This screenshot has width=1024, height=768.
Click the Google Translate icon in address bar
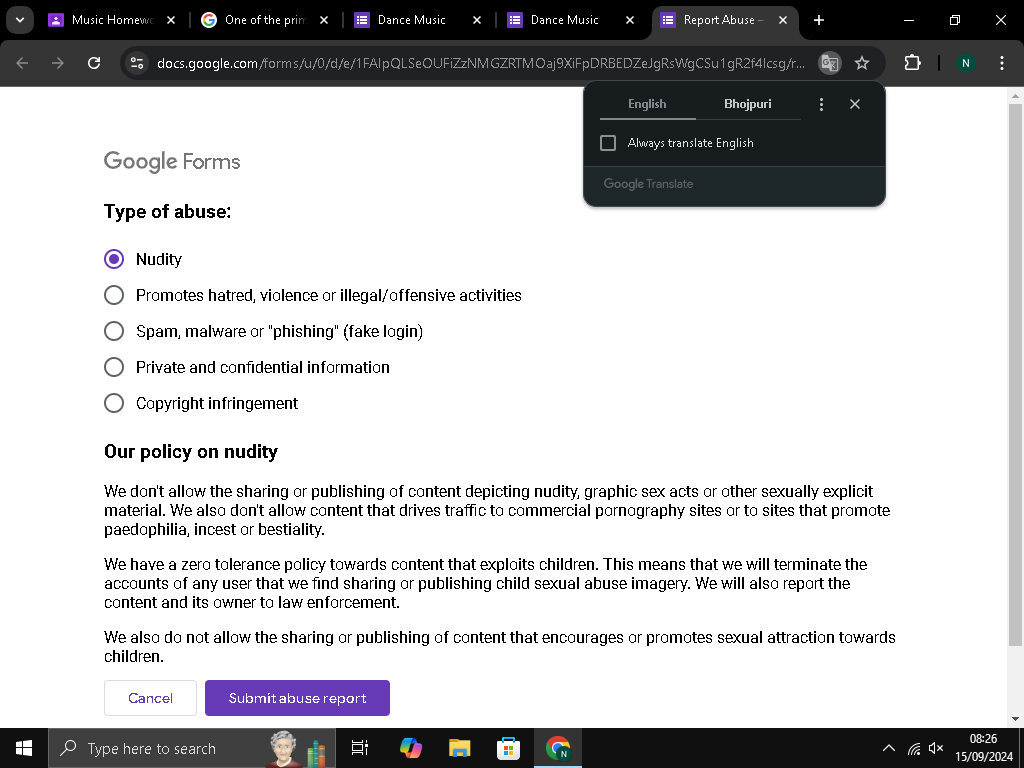coord(829,63)
